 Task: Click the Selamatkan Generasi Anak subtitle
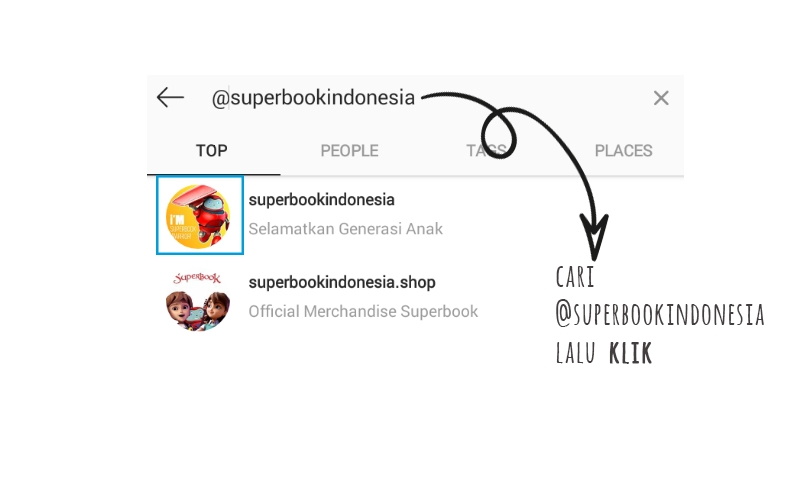point(345,229)
